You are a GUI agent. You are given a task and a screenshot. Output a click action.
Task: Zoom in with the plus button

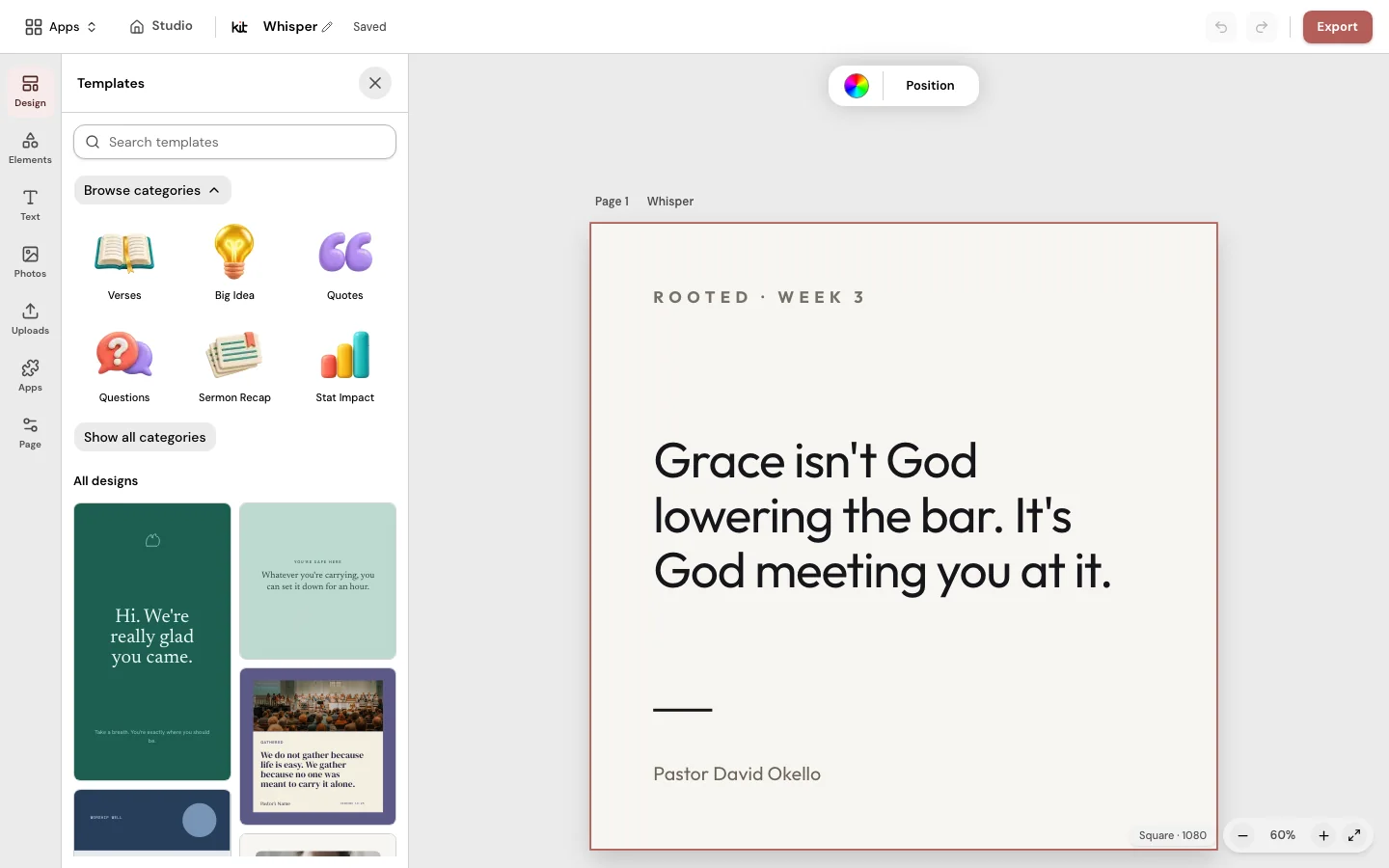pos(1323,835)
